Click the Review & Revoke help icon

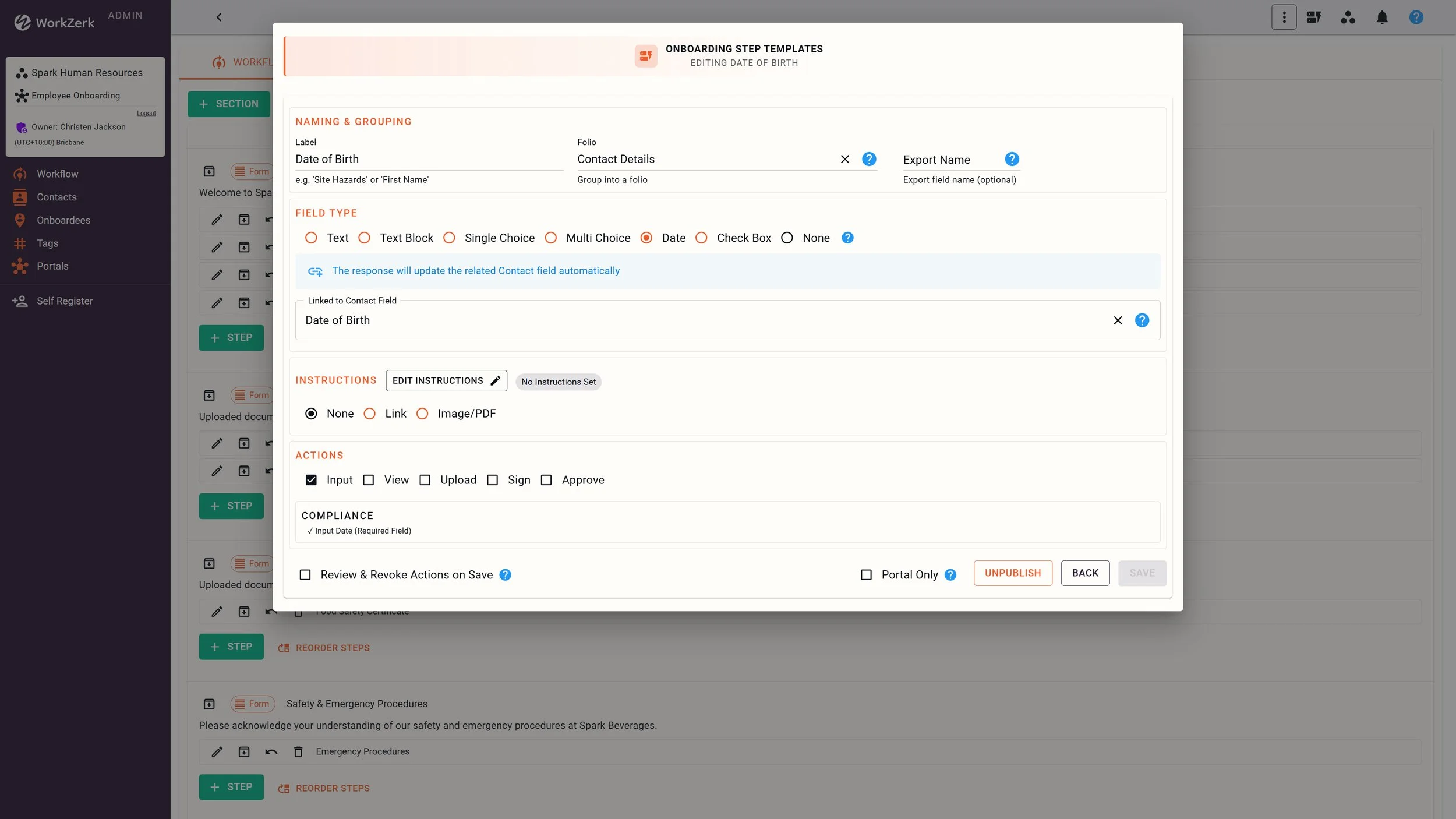506,575
